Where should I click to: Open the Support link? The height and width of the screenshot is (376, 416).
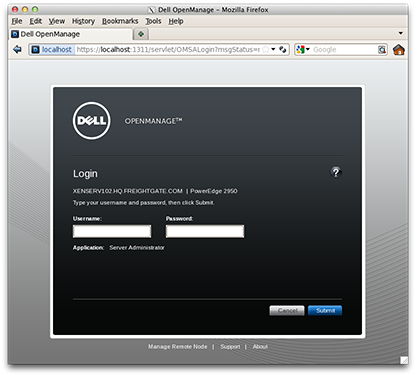click(x=230, y=347)
